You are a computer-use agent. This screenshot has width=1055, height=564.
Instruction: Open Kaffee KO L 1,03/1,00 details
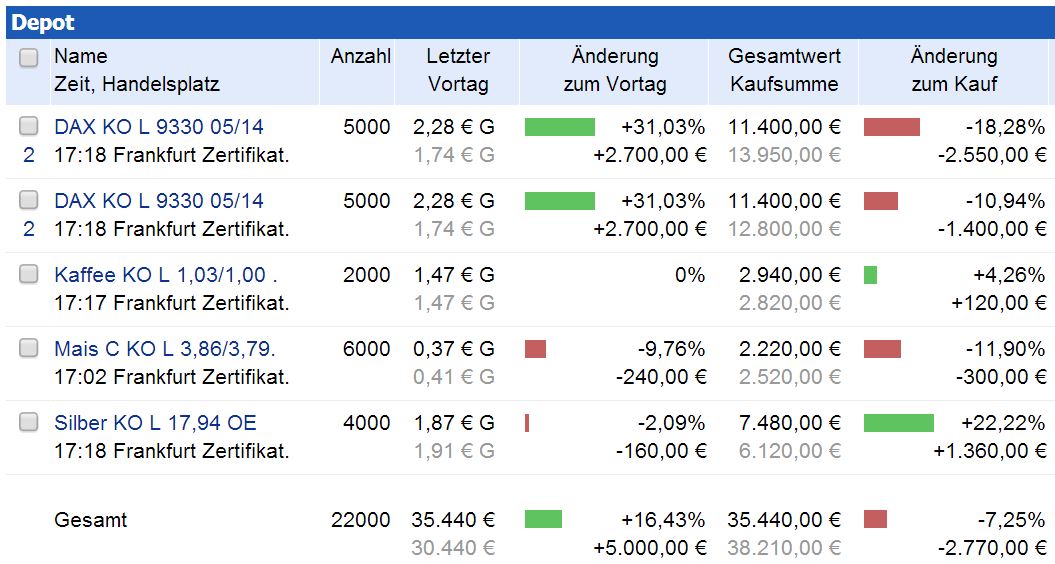(x=160, y=275)
